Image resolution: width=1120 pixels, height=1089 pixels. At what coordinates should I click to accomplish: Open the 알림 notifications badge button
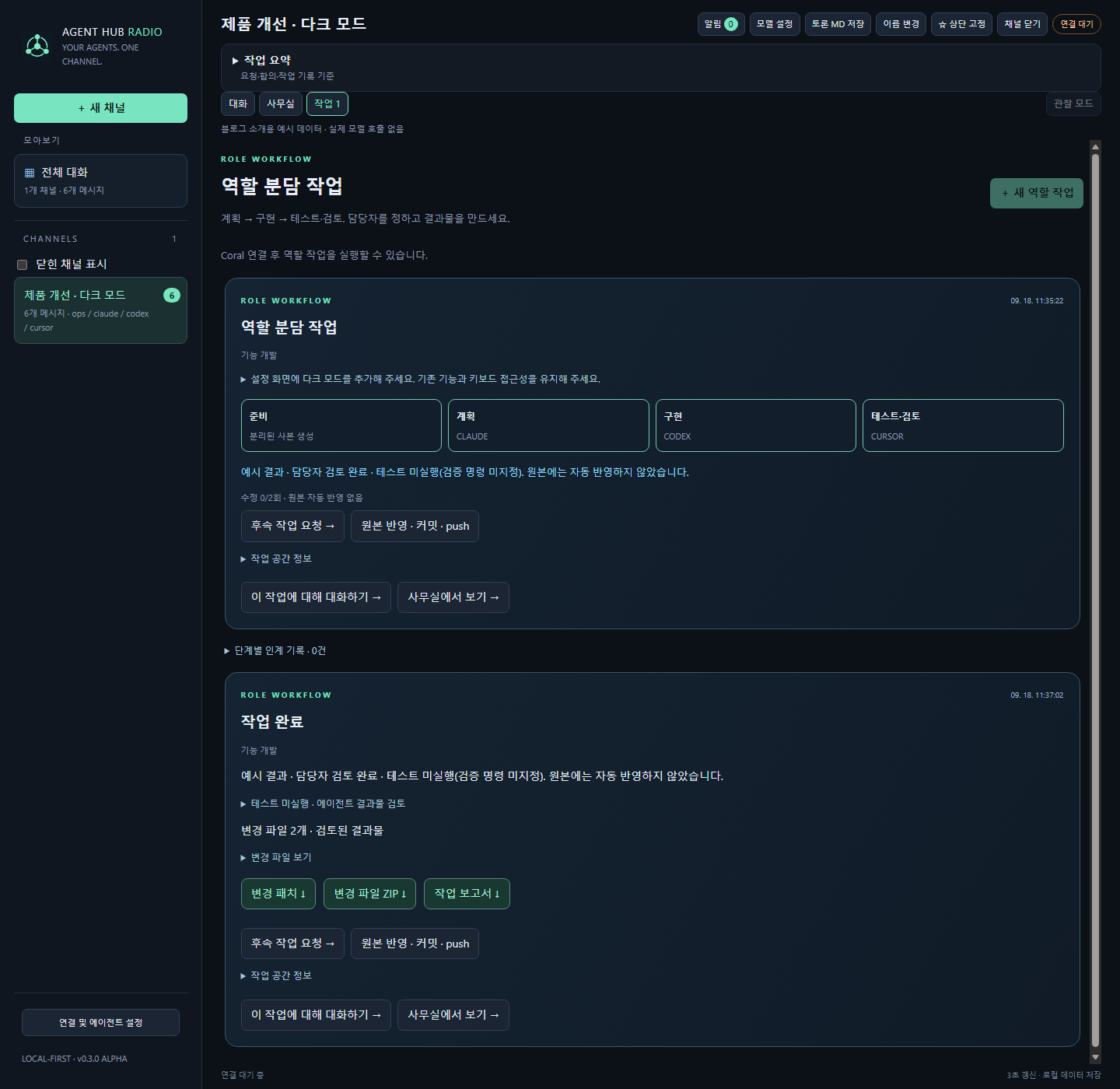coord(721,24)
